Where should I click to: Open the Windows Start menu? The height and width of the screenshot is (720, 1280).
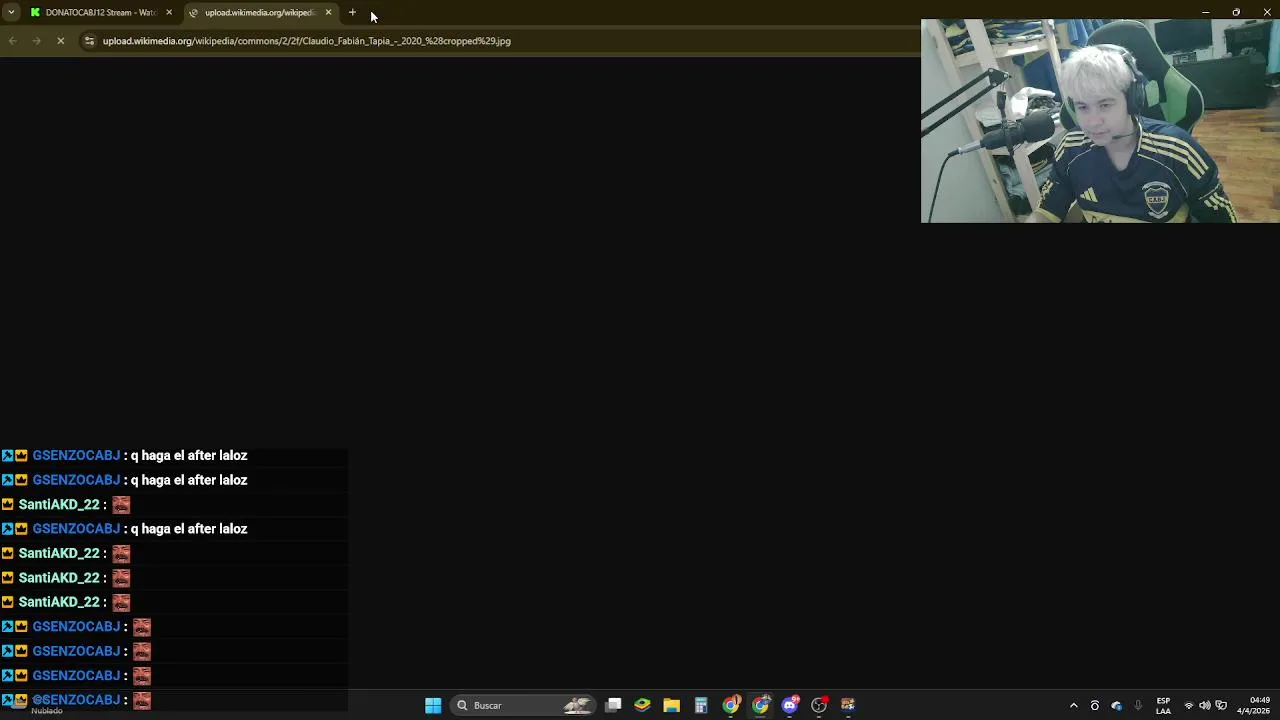pos(433,705)
